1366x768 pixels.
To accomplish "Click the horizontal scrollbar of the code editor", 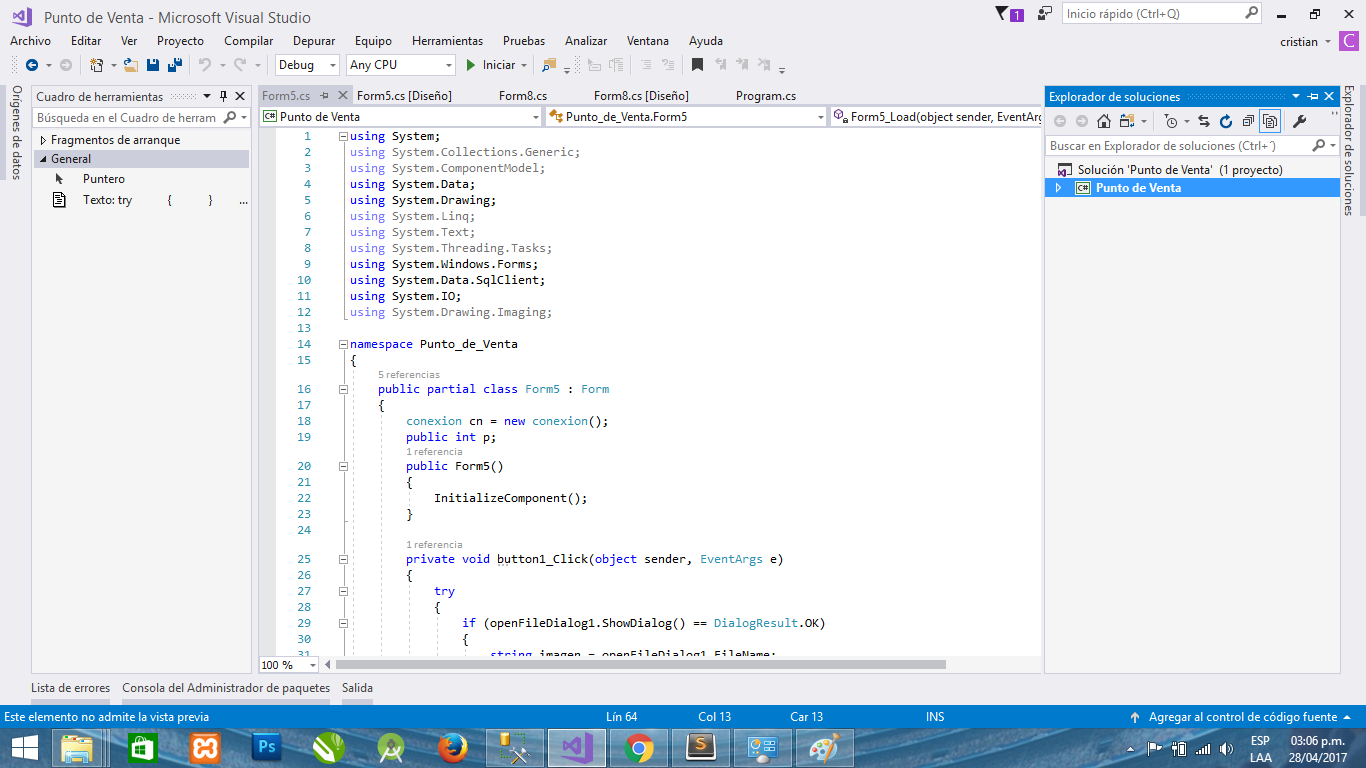I will click(640, 664).
